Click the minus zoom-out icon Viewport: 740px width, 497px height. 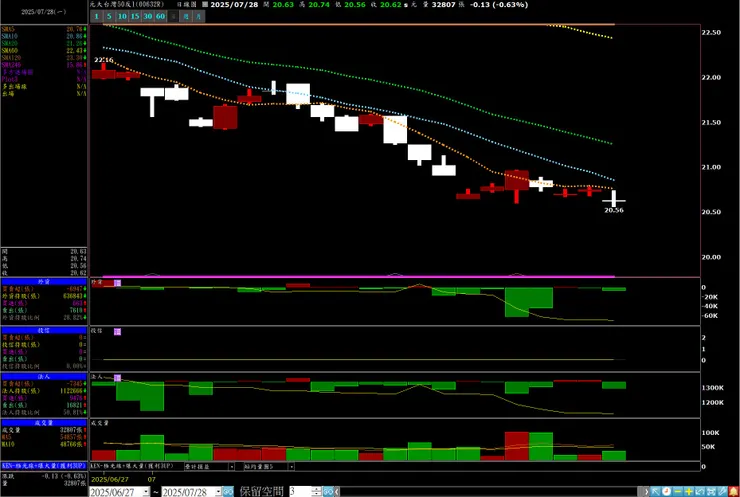[x=678, y=491]
